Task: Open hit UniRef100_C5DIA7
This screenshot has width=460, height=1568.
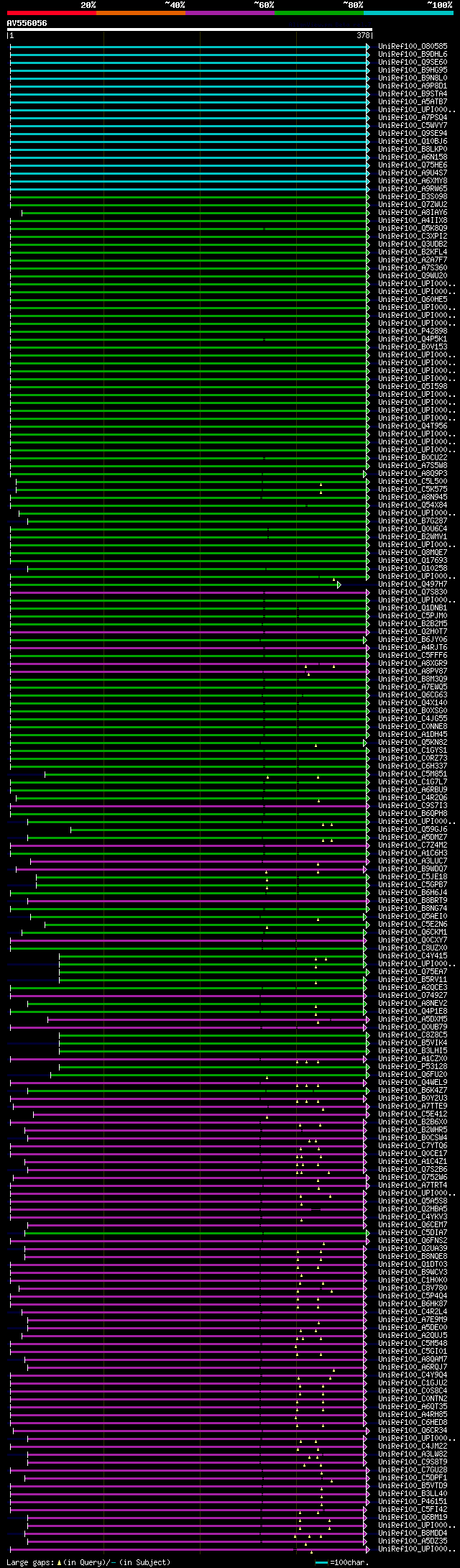Action: point(413,1232)
